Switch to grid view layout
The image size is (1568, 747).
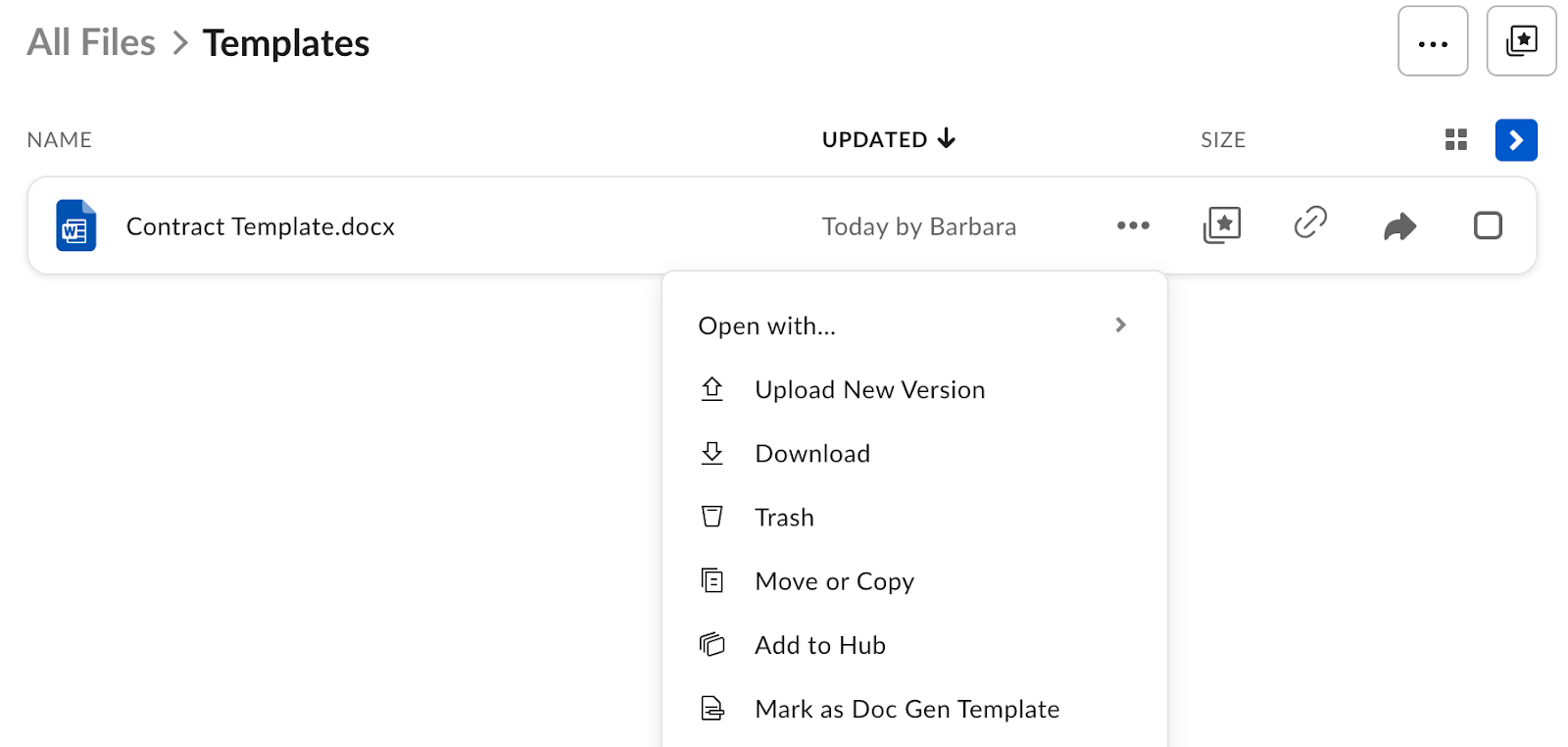click(1455, 140)
